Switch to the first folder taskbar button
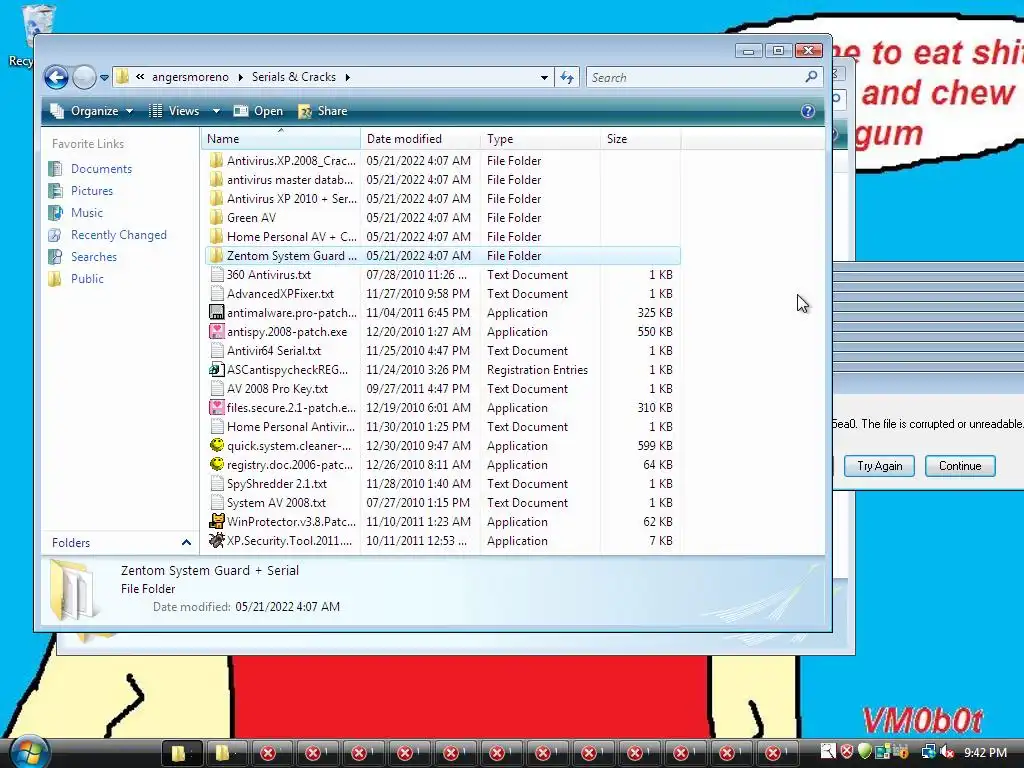 [x=182, y=753]
